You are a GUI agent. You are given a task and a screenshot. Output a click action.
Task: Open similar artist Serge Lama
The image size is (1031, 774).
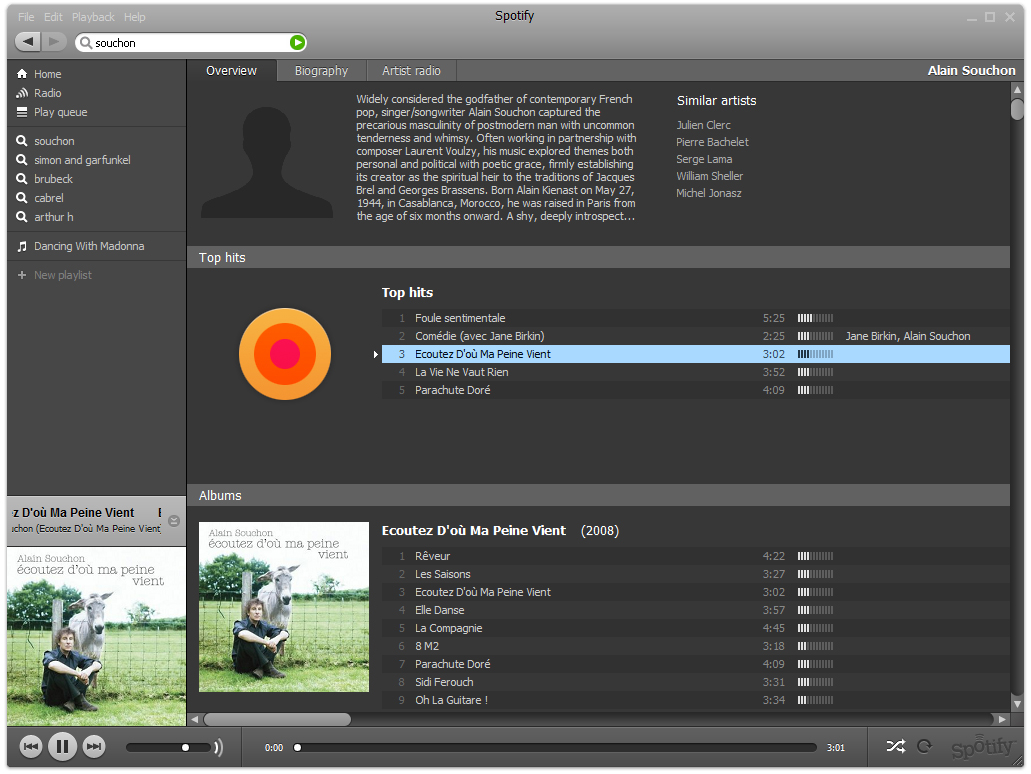click(x=704, y=159)
